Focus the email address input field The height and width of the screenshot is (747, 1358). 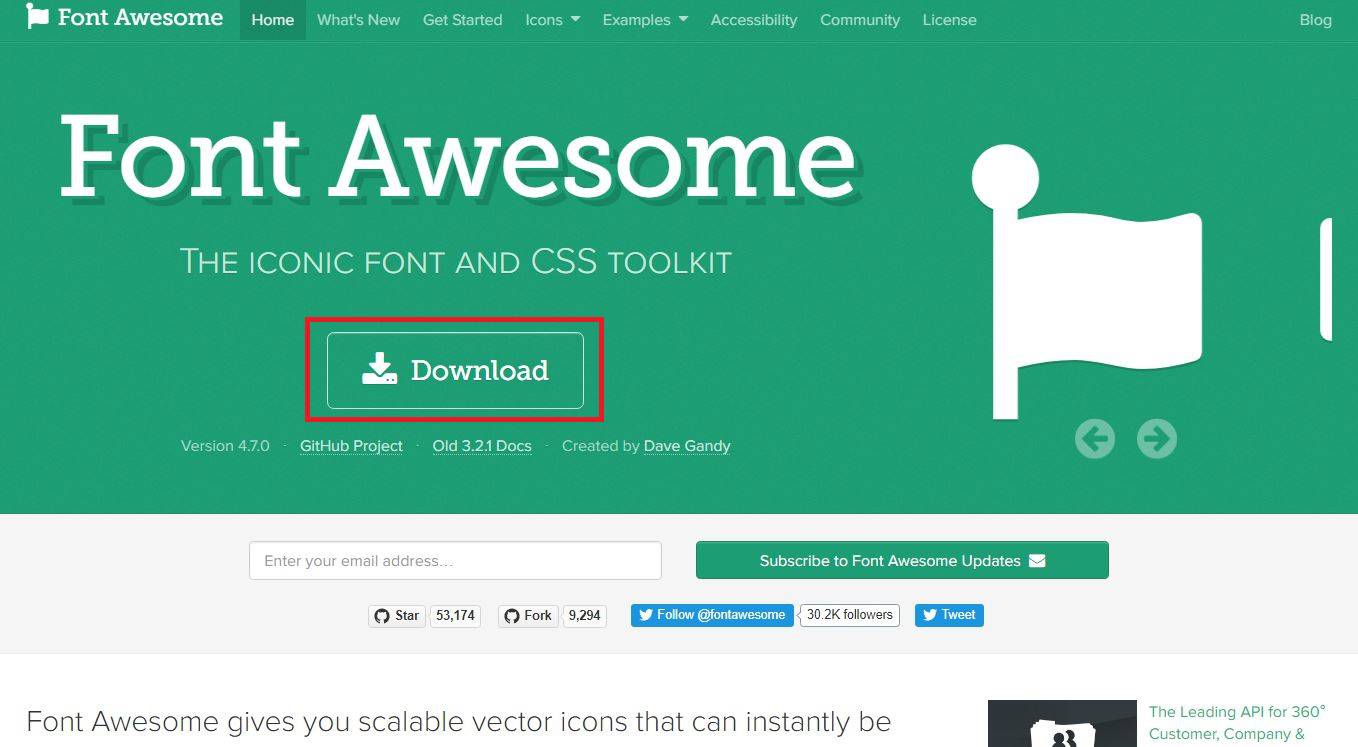click(455, 560)
